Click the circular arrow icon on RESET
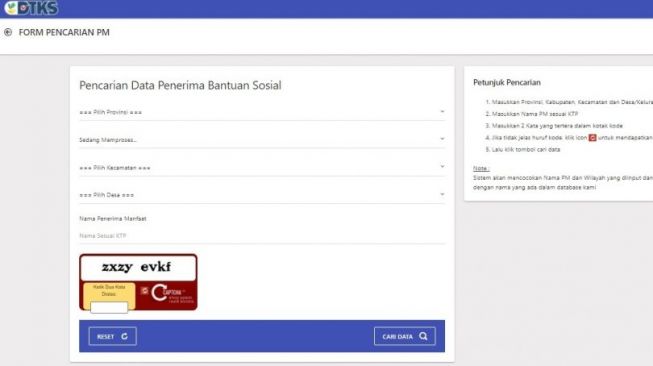The height and width of the screenshot is (366, 653). click(x=124, y=336)
